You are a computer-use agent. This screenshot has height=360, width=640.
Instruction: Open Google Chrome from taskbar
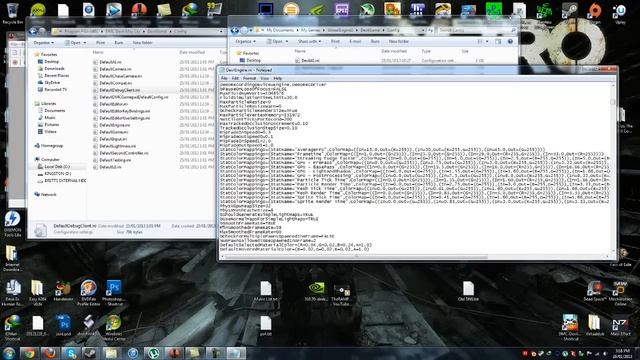(x=29, y=353)
